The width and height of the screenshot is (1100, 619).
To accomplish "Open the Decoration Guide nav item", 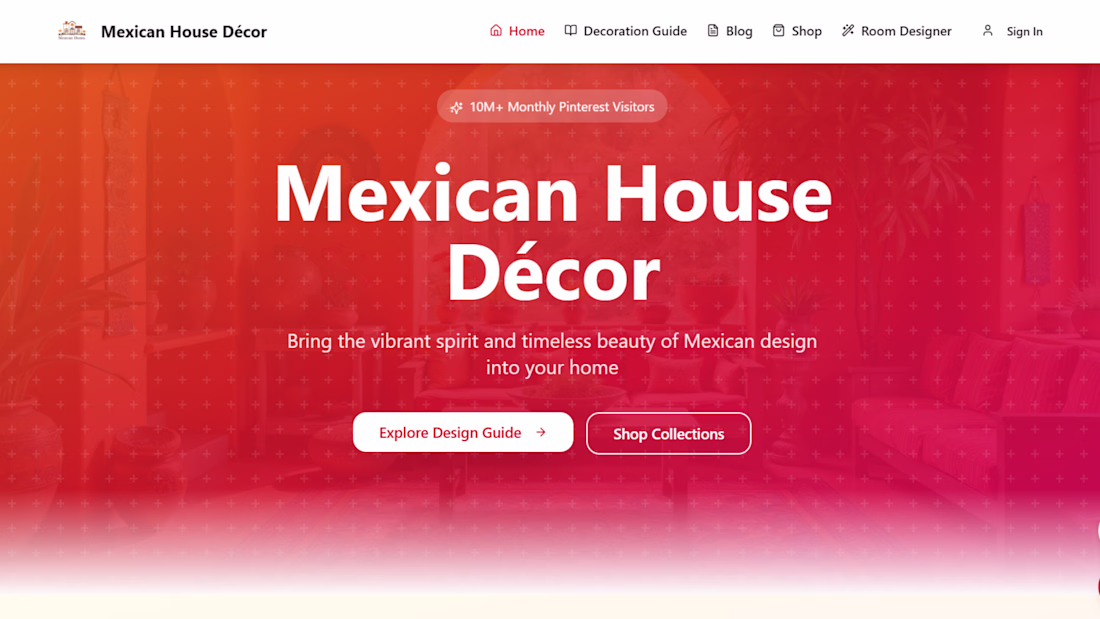I will [x=626, y=31].
